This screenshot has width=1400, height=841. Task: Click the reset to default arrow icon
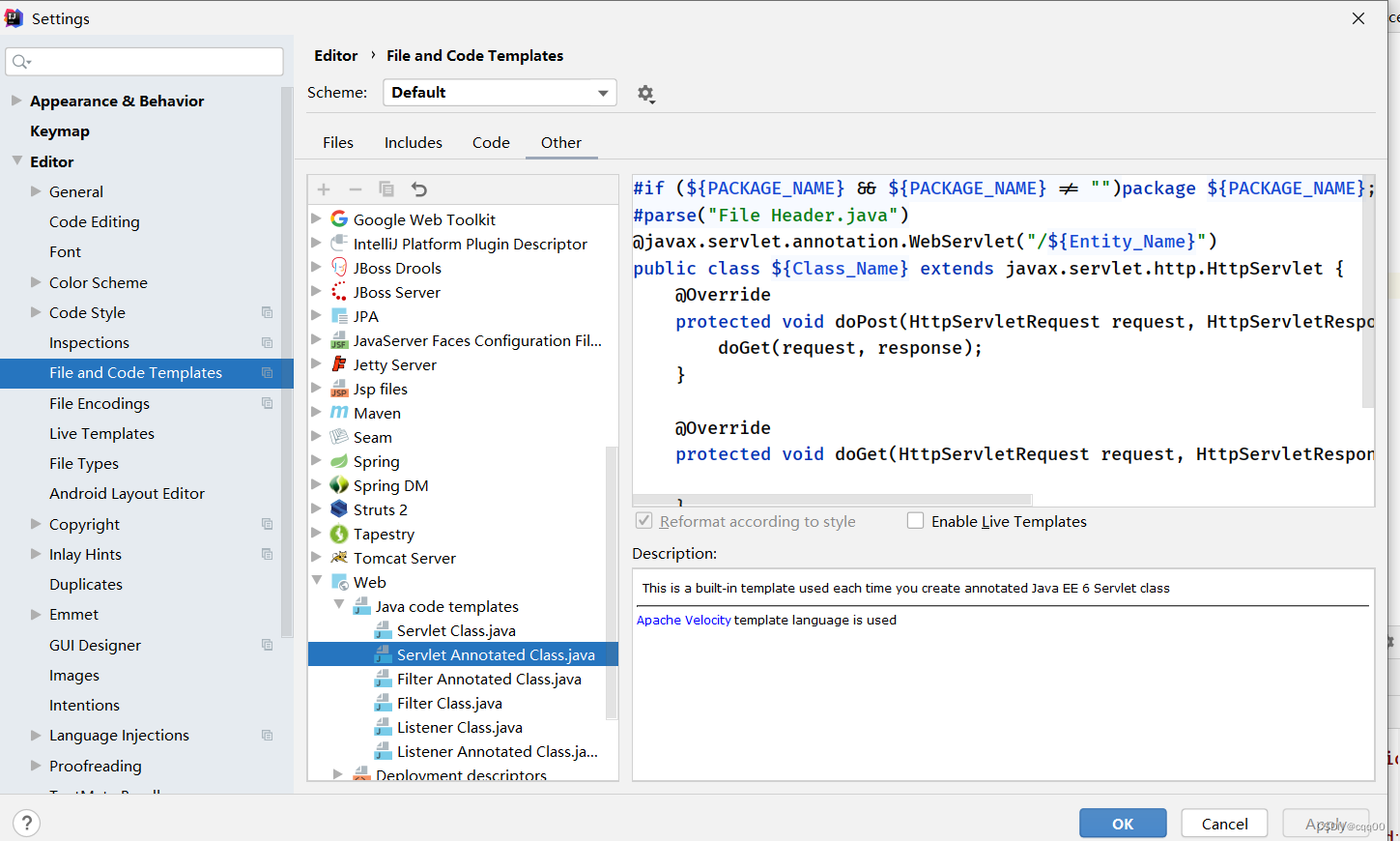(x=418, y=189)
